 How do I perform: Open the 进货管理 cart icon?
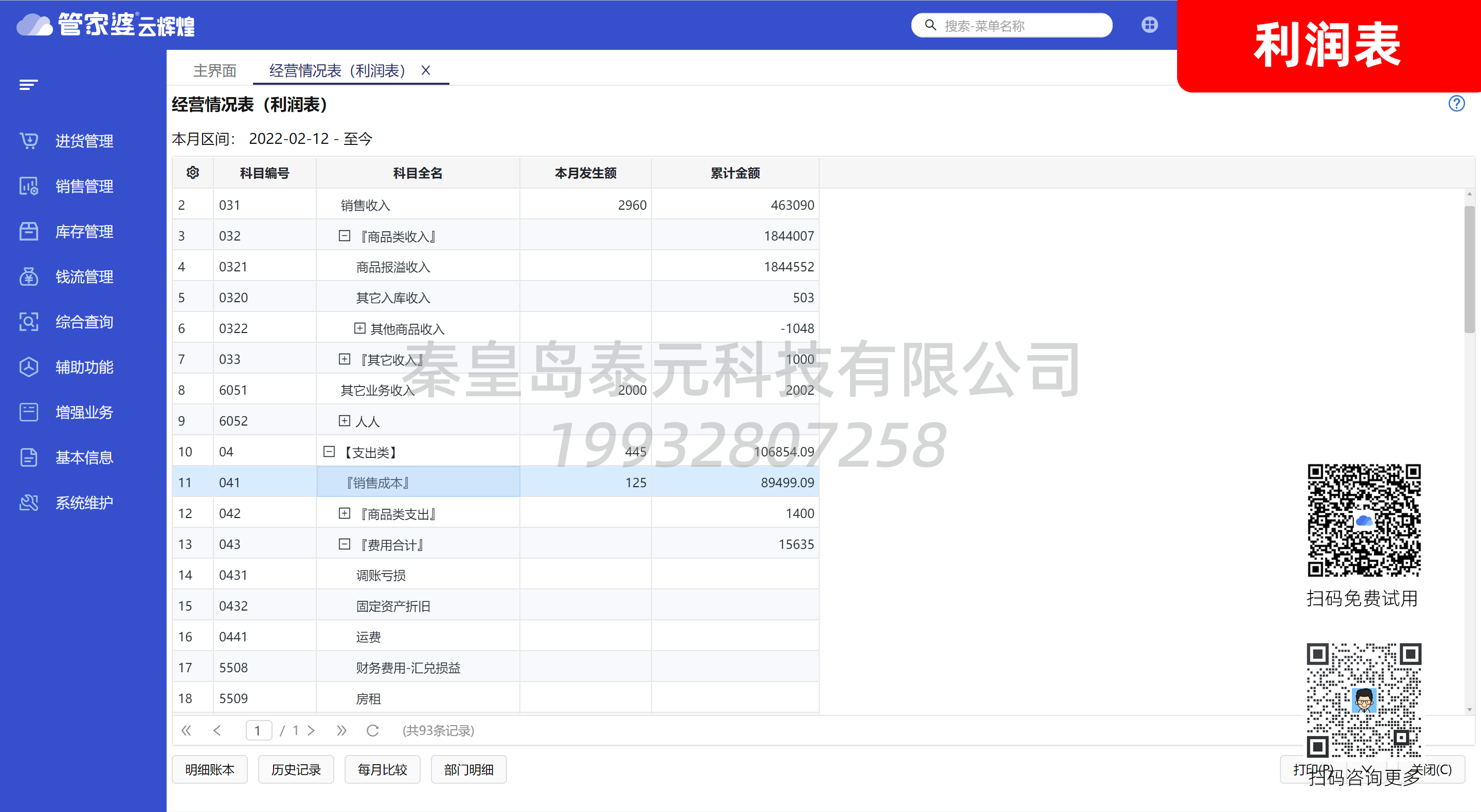click(29, 141)
